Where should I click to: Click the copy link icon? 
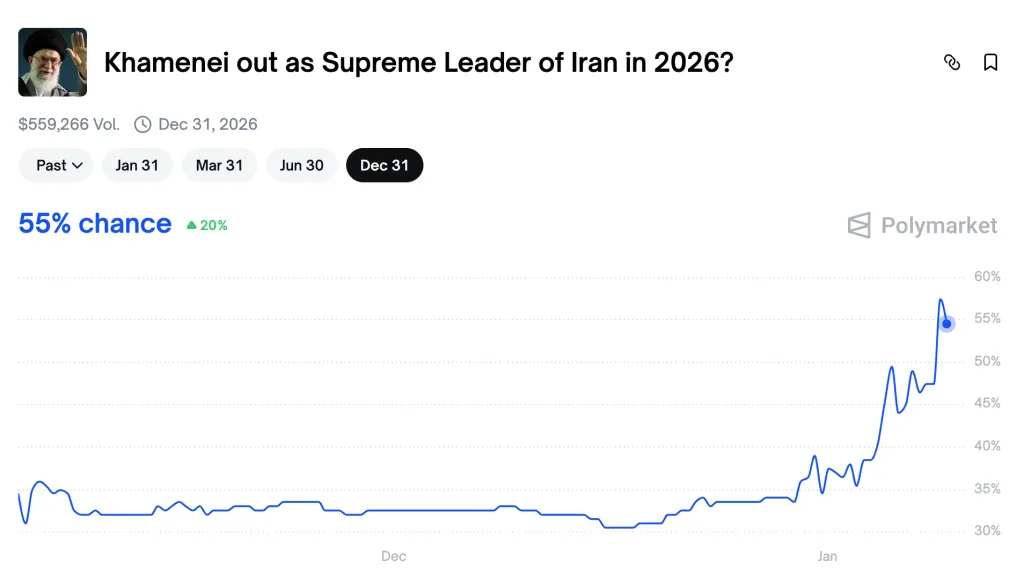[x=952, y=62]
